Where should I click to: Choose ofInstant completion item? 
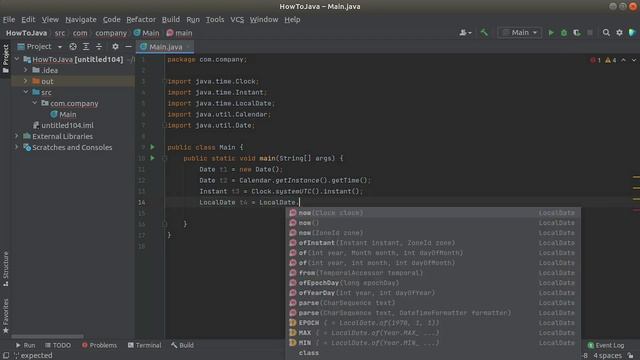tap(433, 243)
